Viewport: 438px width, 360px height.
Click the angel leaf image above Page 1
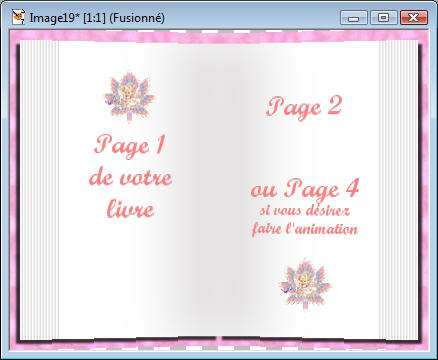point(129,97)
